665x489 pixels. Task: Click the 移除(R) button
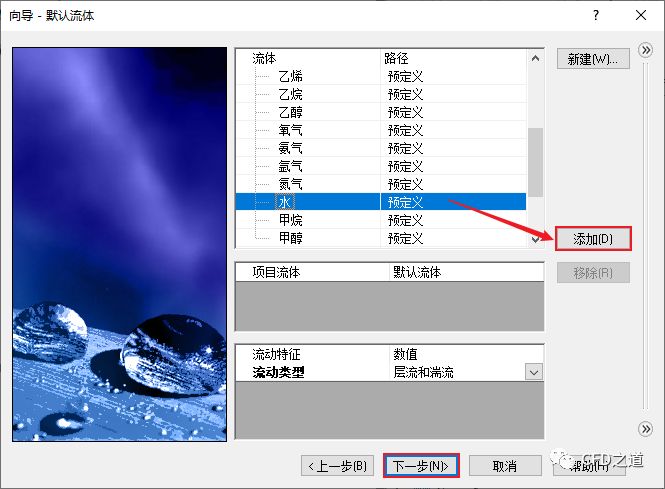(x=593, y=273)
